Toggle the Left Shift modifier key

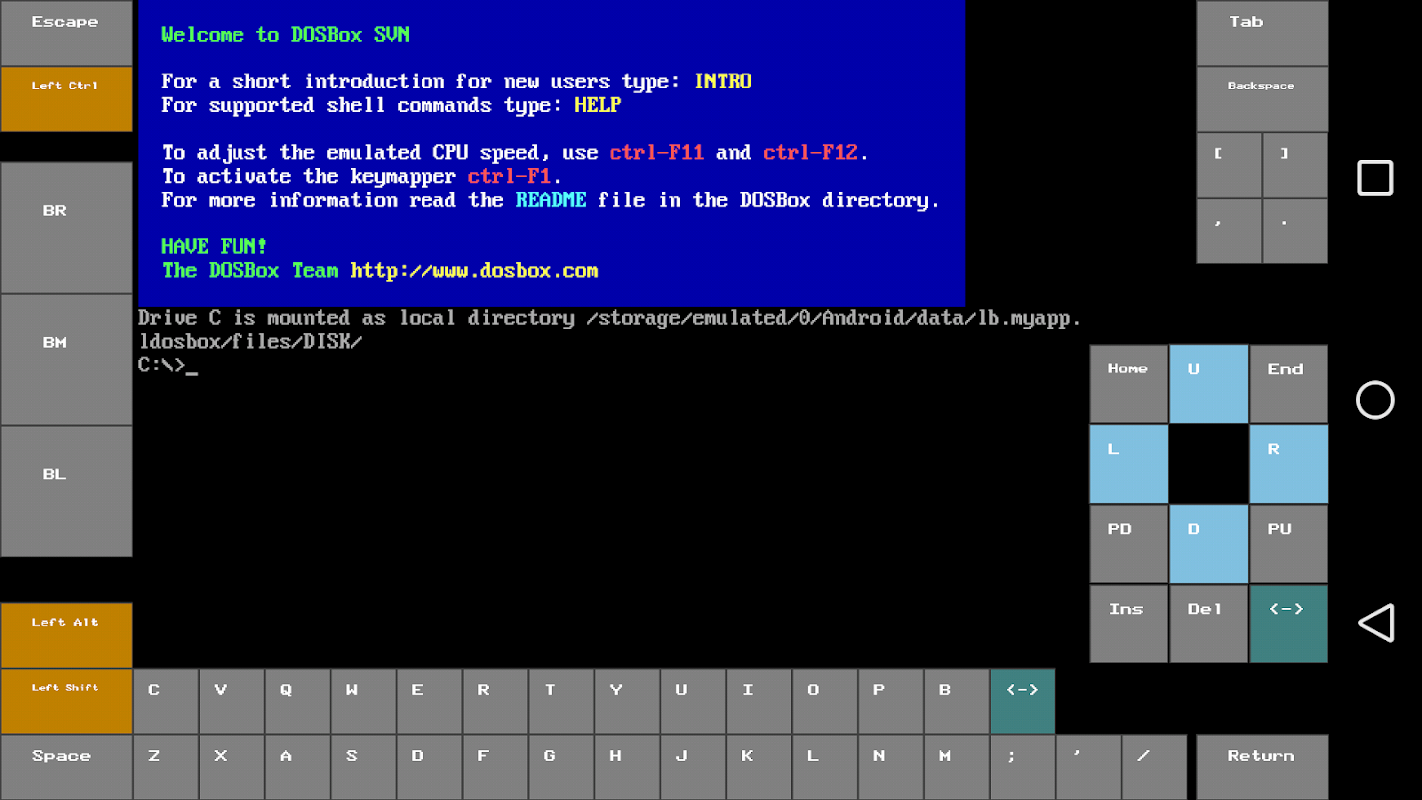coord(66,701)
